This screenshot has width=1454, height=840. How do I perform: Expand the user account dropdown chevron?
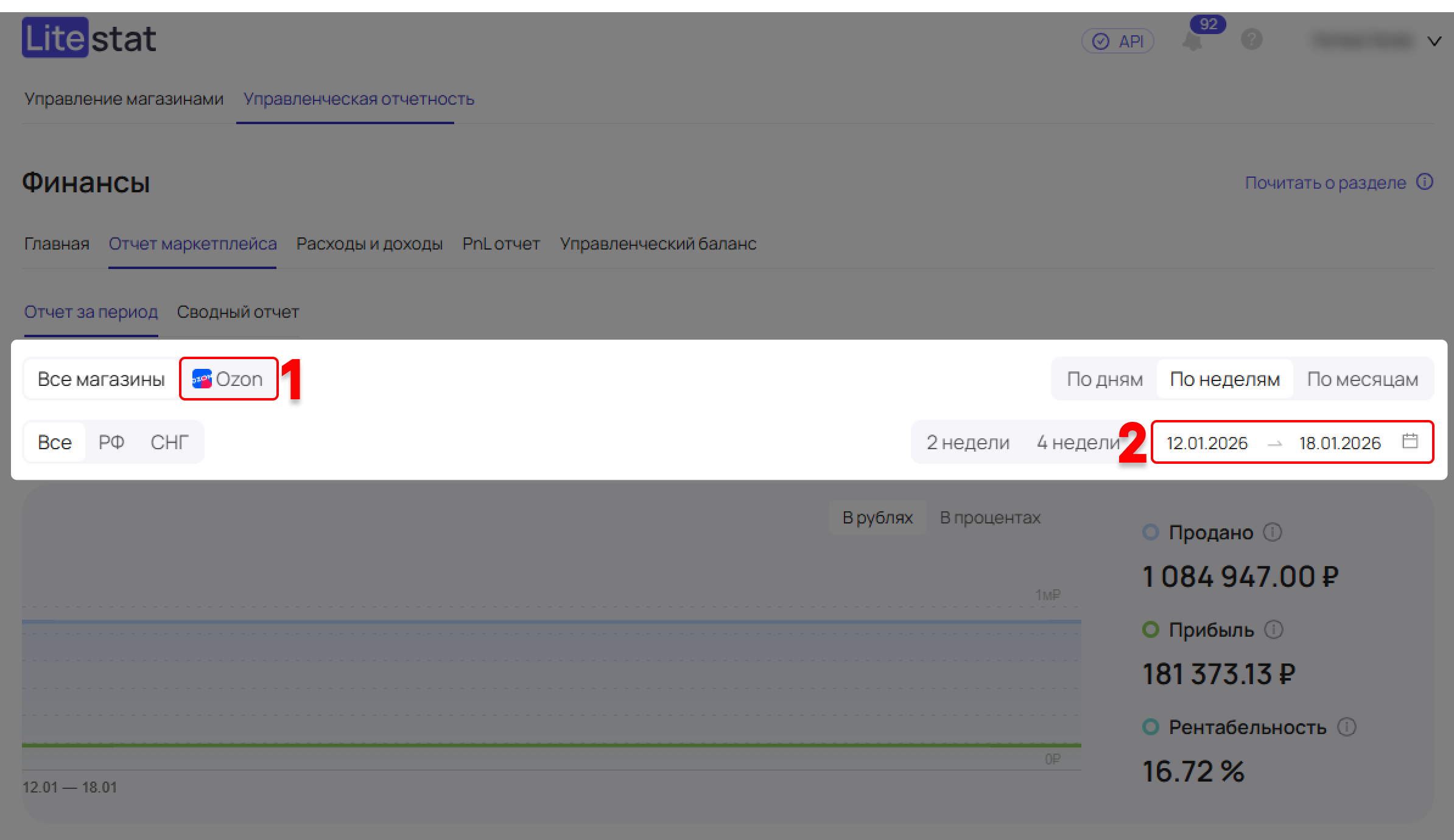click(x=1435, y=41)
